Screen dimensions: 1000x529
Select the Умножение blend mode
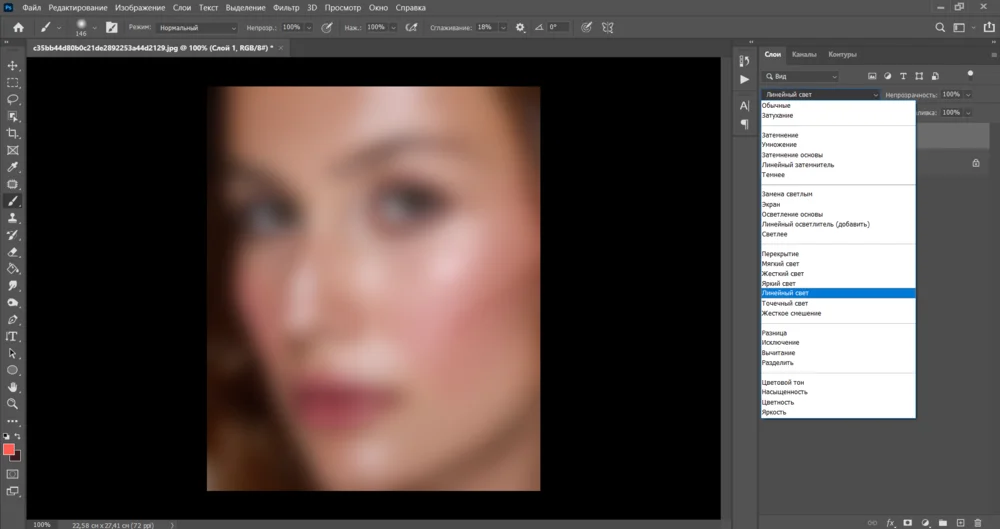pos(779,145)
